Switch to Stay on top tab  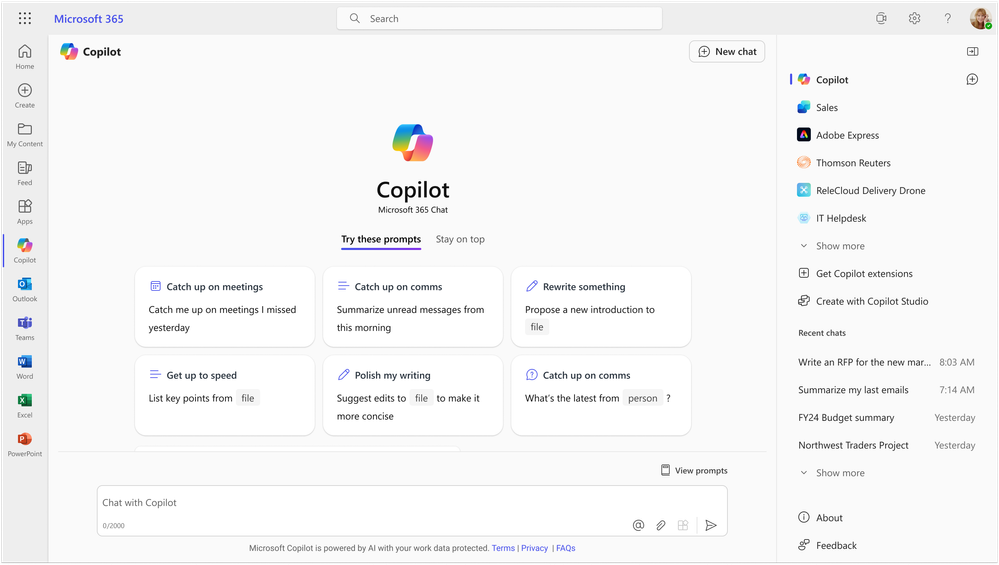click(460, 240)
